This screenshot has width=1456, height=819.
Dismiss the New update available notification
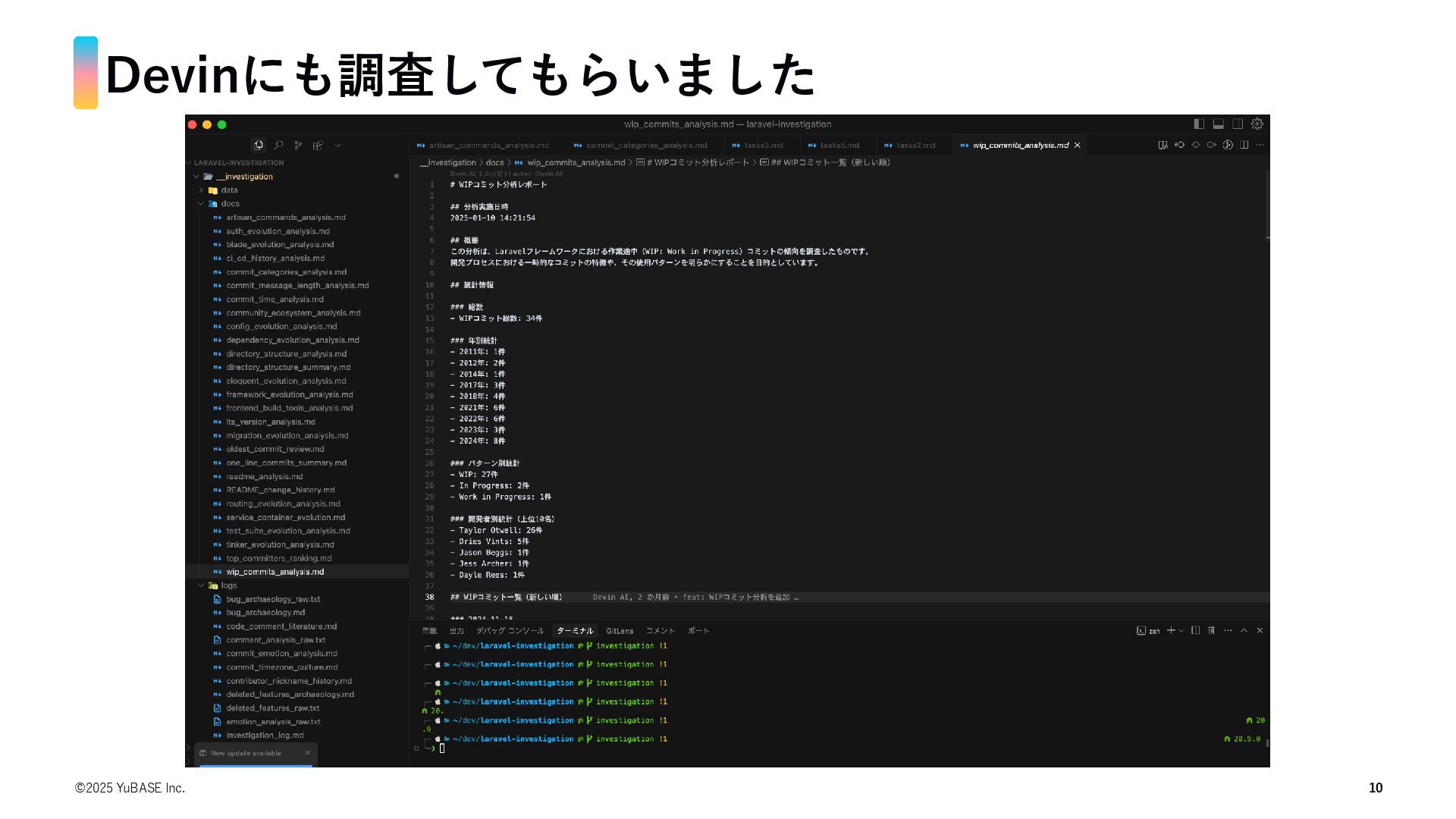tap(307, 753)
